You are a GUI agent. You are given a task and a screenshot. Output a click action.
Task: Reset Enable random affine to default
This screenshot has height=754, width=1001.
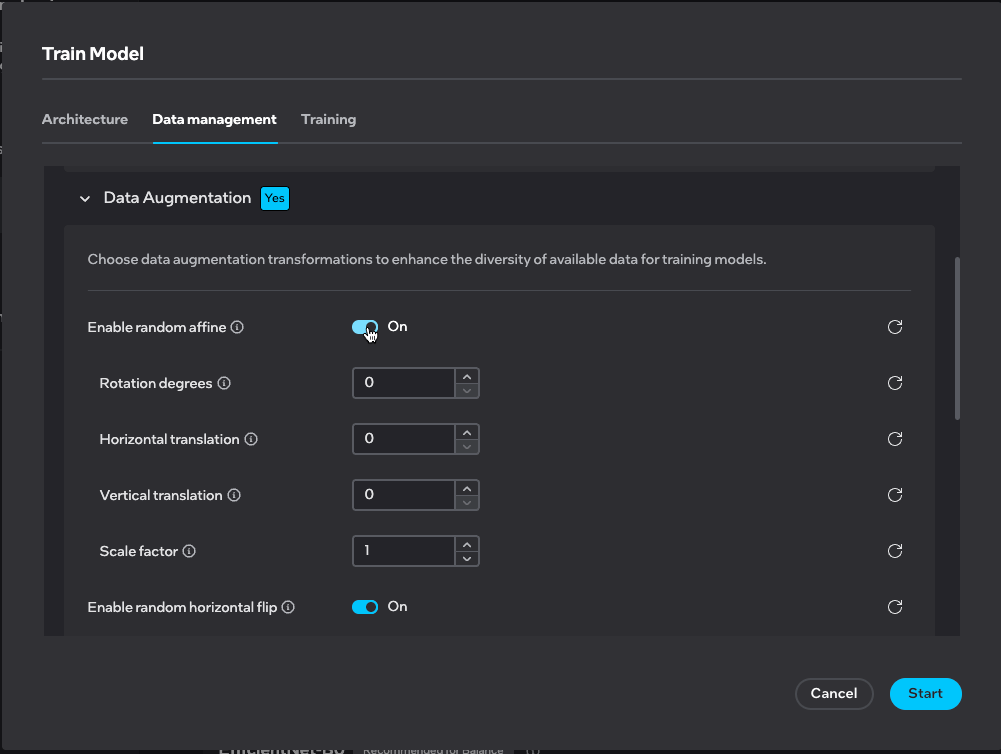895,327
